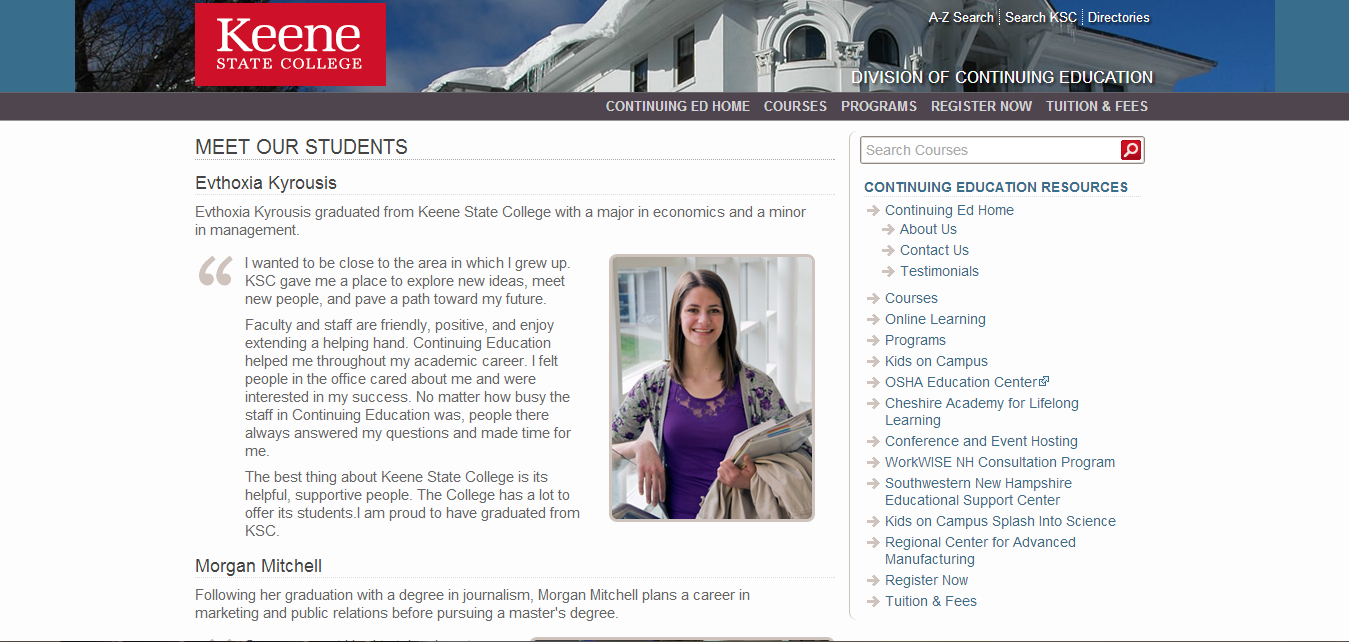Select REGISTER NOW in the navigation bar
The height and width of the screenshot is (642, 1349).
[981, 106]
